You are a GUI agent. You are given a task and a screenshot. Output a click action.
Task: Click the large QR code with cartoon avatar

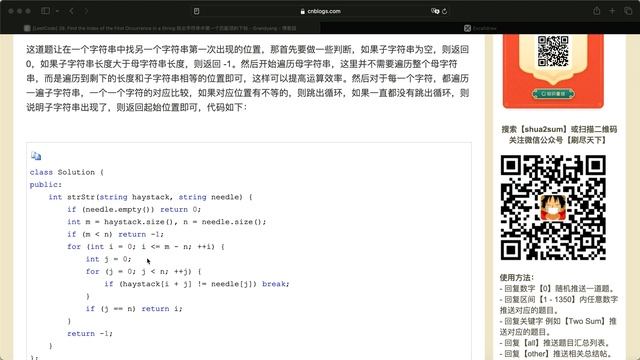(x=553, y=207)
